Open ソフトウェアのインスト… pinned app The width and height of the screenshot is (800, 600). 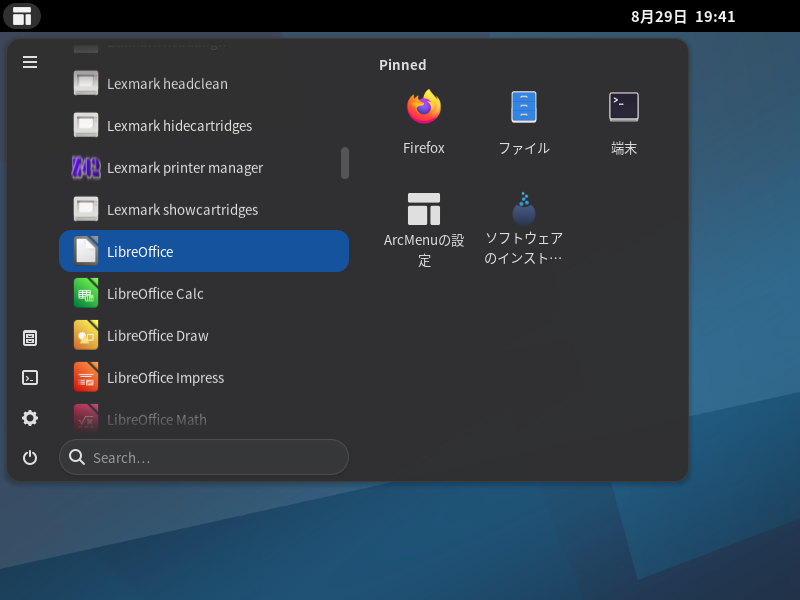tap(524, 229)
